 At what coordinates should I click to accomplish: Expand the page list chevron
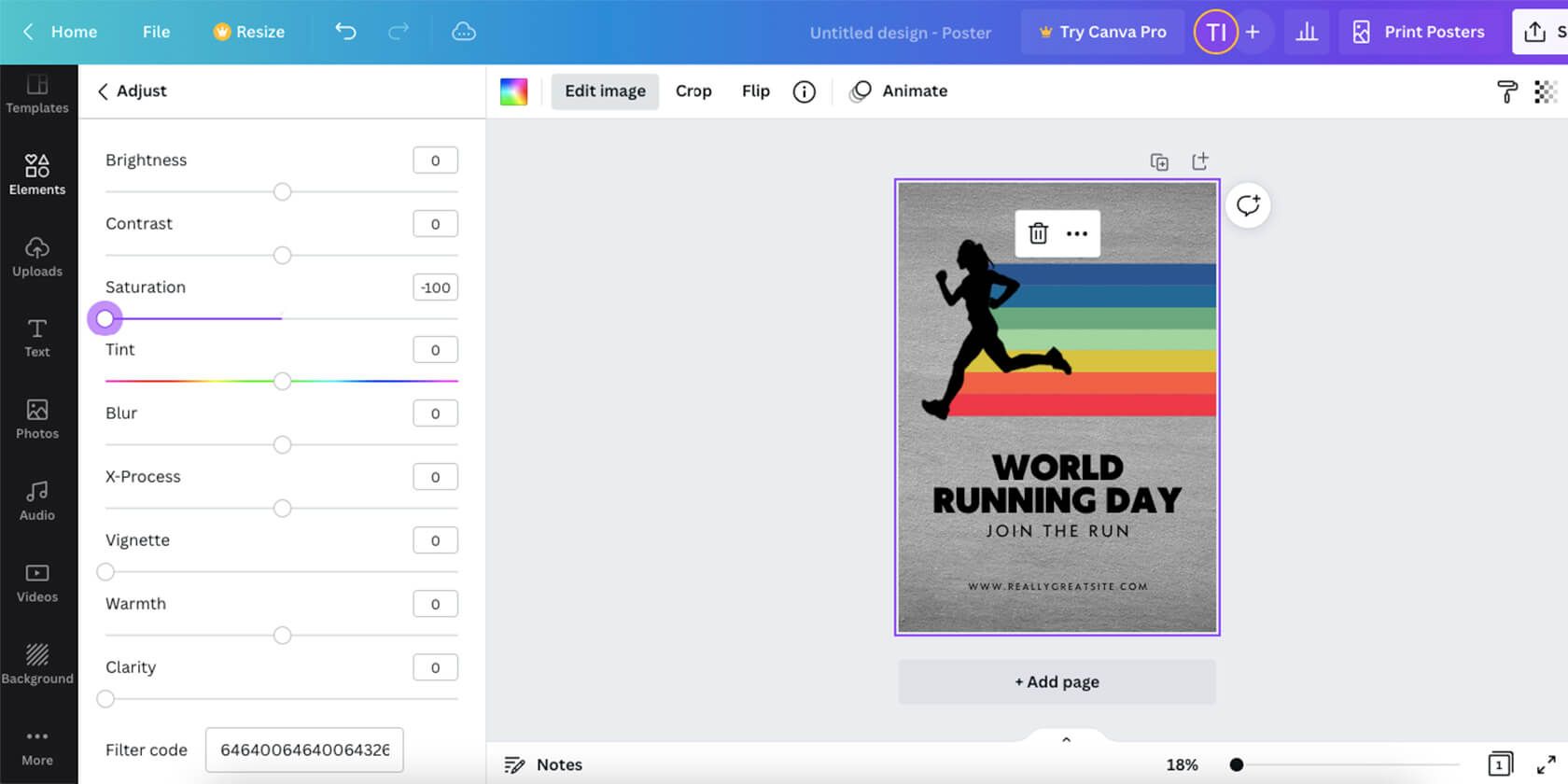coord(1066,740)
